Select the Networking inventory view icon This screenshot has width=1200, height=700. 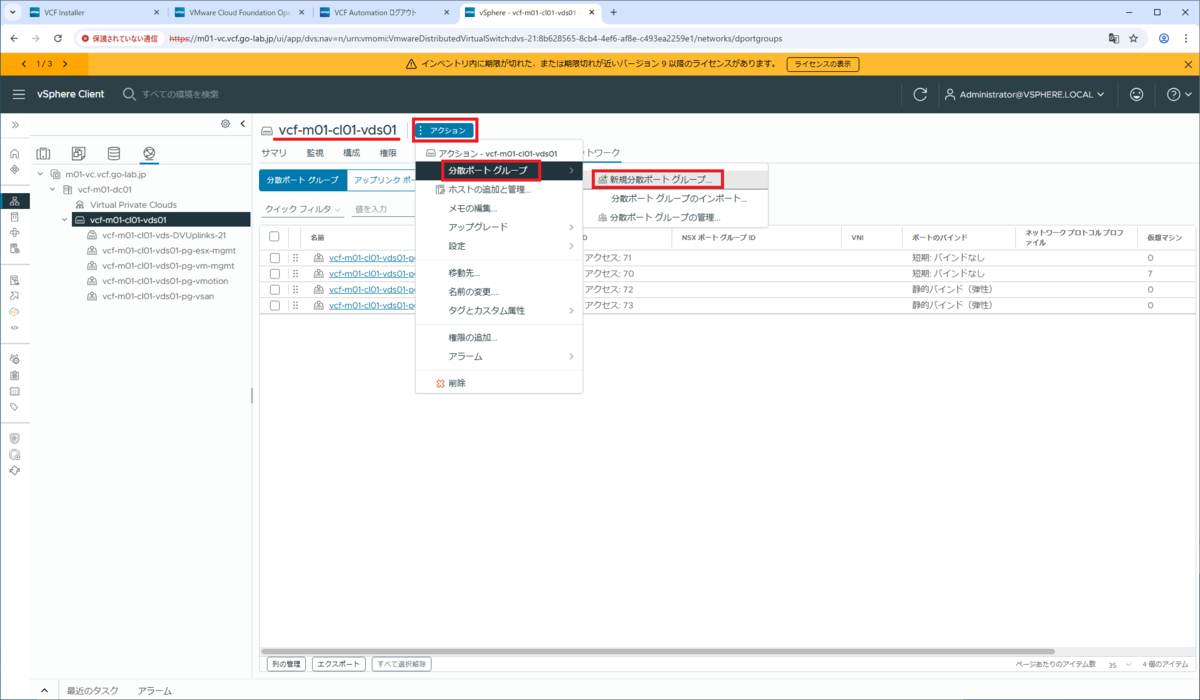(148, 153)
